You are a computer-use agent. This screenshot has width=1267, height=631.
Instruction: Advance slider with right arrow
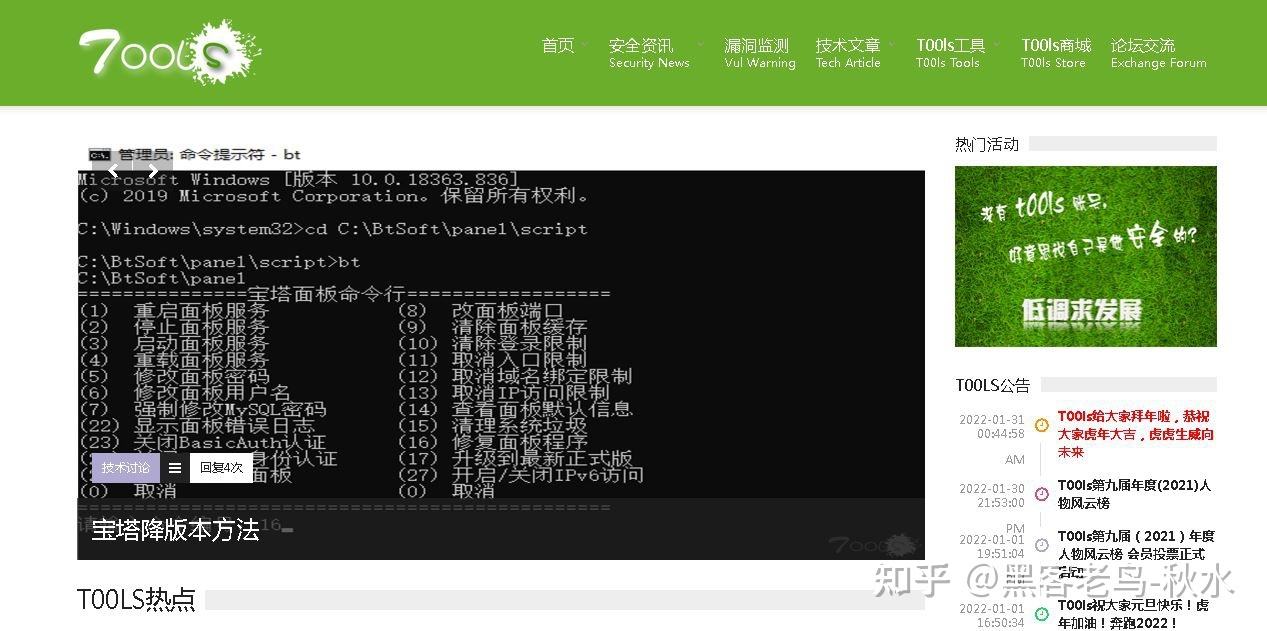[152, 170]
